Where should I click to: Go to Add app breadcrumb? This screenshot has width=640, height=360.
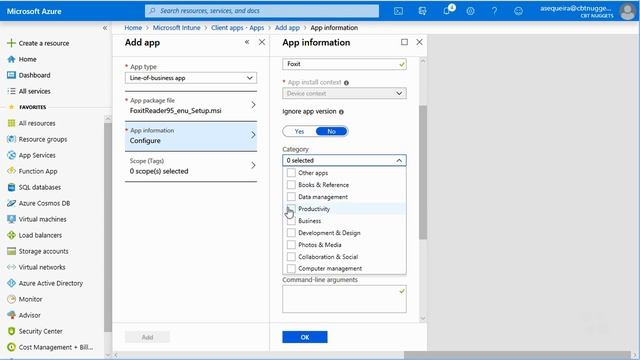(x=287, y=28)
